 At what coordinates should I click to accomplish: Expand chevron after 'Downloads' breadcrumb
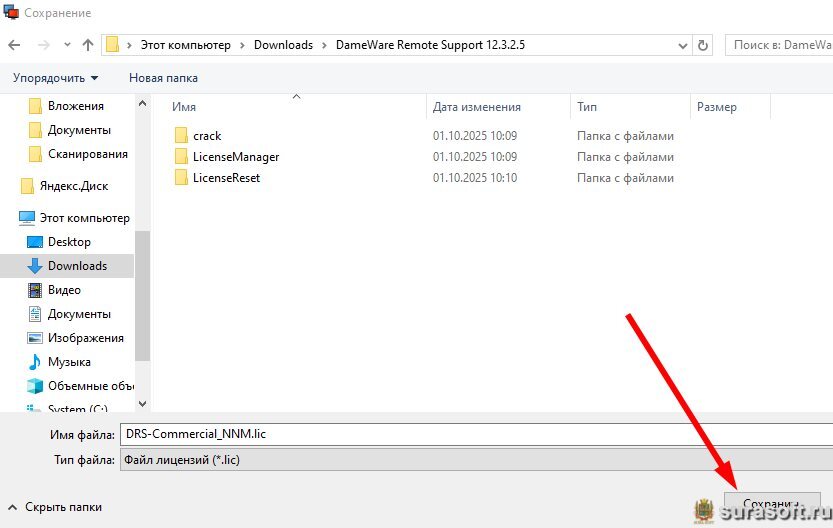coord(324,45)
